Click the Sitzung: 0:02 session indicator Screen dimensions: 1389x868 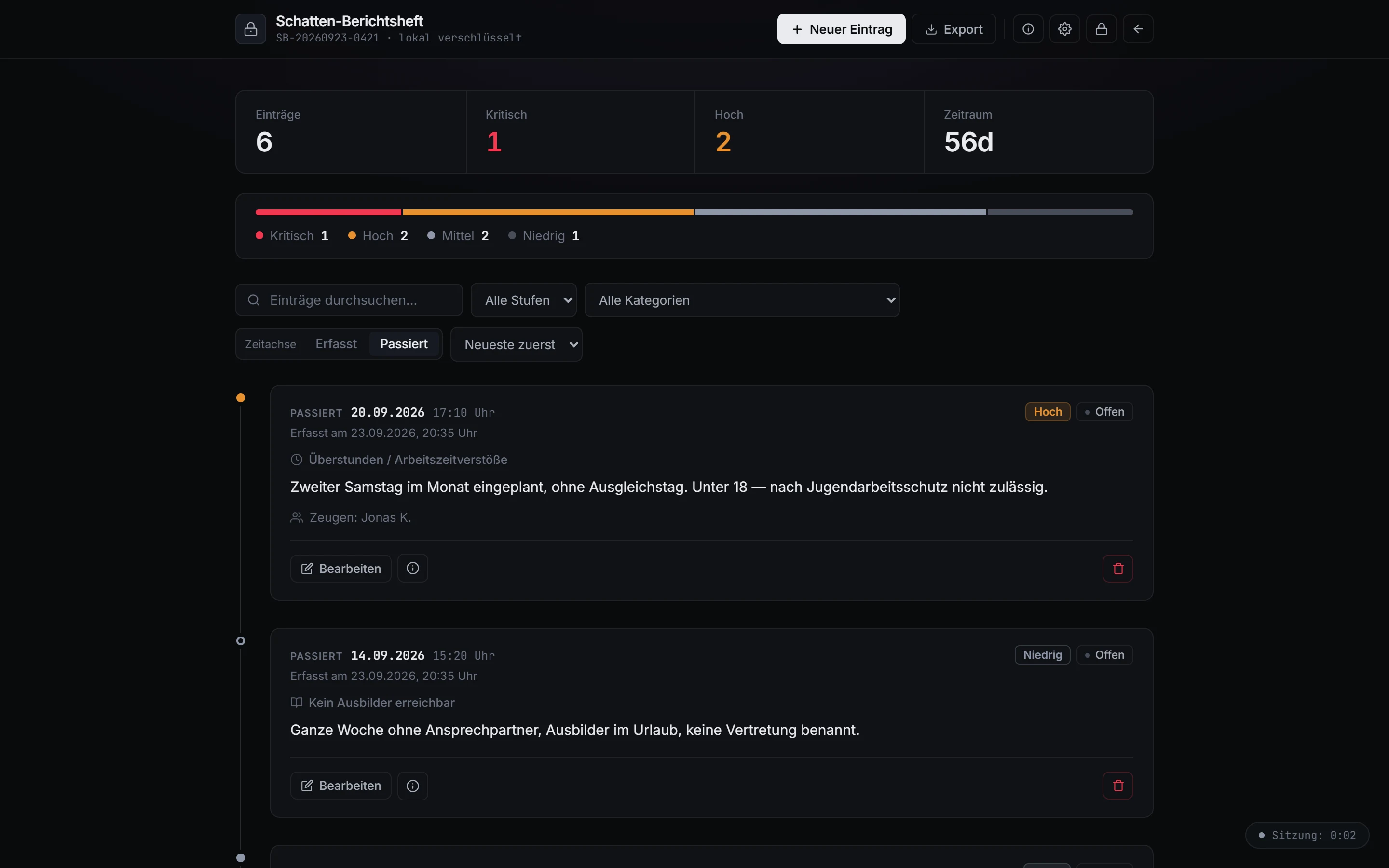click(x=1307, y=835)
